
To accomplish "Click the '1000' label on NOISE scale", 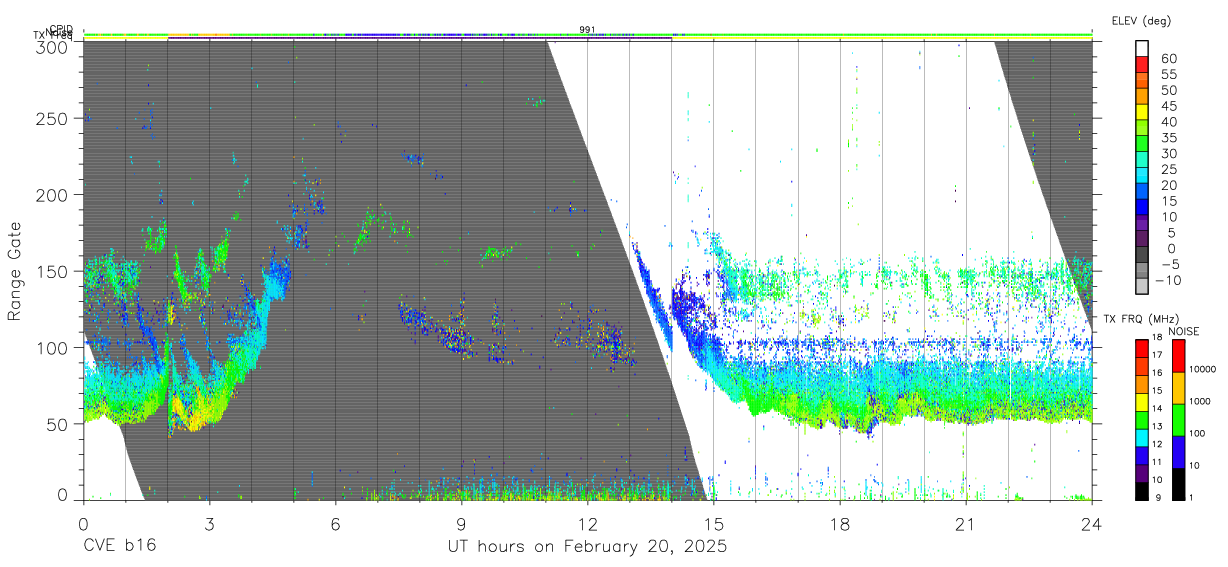I will (1201, 401).
